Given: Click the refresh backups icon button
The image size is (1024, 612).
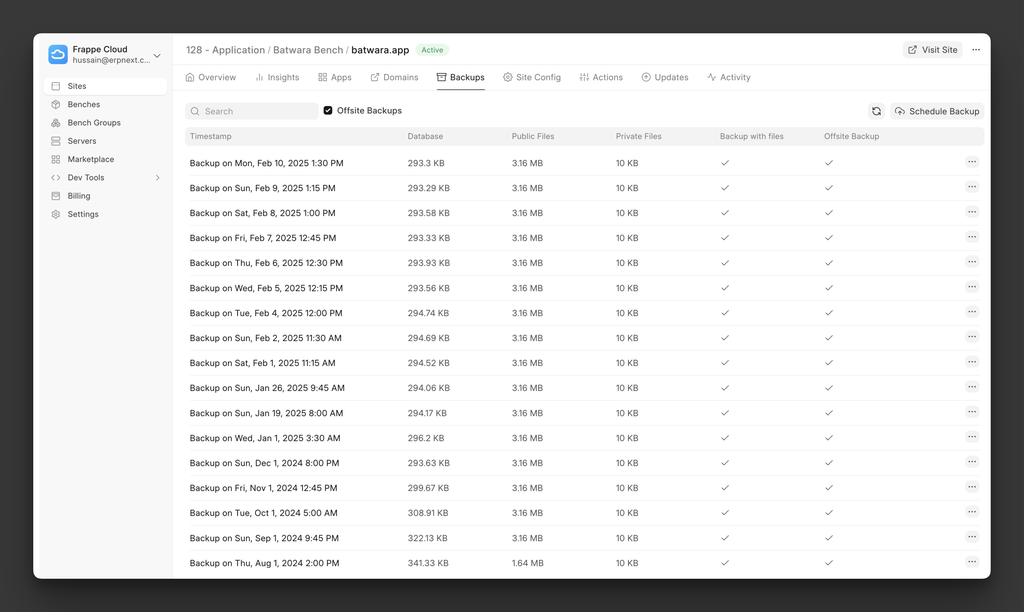Looking at the screenshot, I should point(876,111).
